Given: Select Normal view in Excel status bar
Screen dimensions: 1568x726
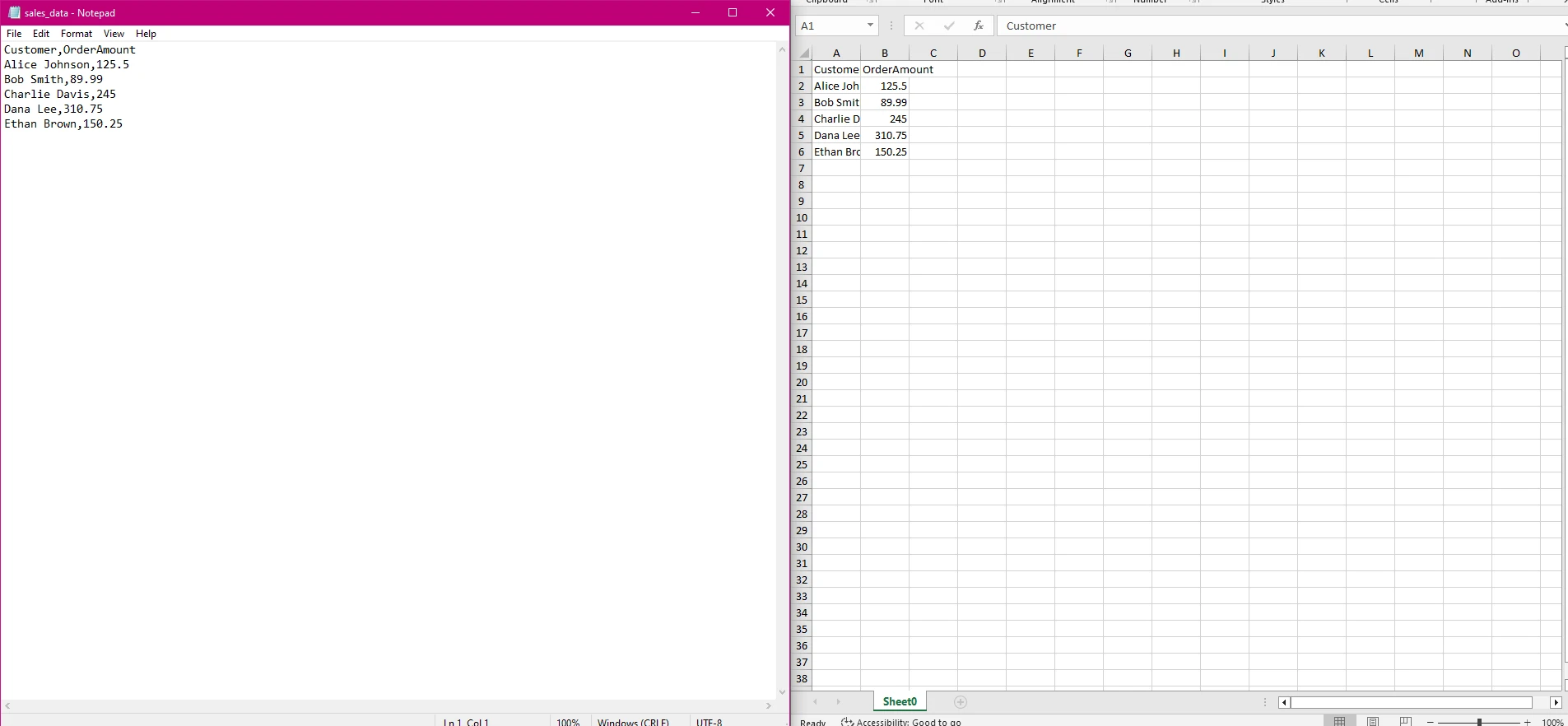Looking at the screenshot, I should tap(1340, 722).
